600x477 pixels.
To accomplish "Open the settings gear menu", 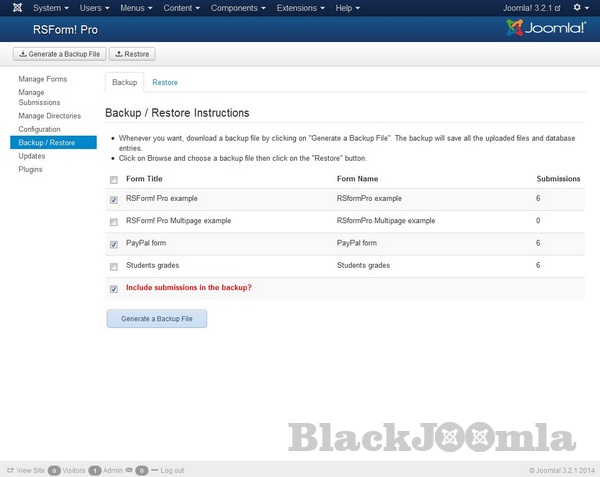I will [579, 8].
